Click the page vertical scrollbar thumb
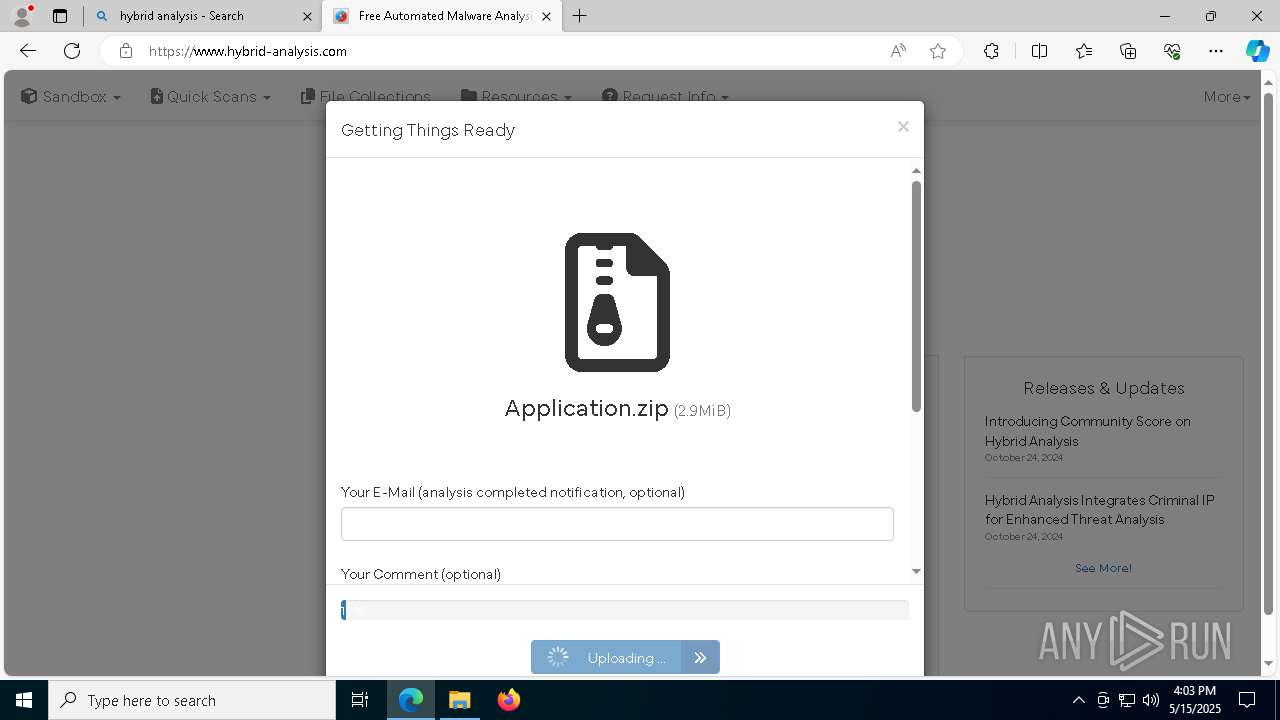This screenshot has width=1280, height=720. tap(1269, 355)
